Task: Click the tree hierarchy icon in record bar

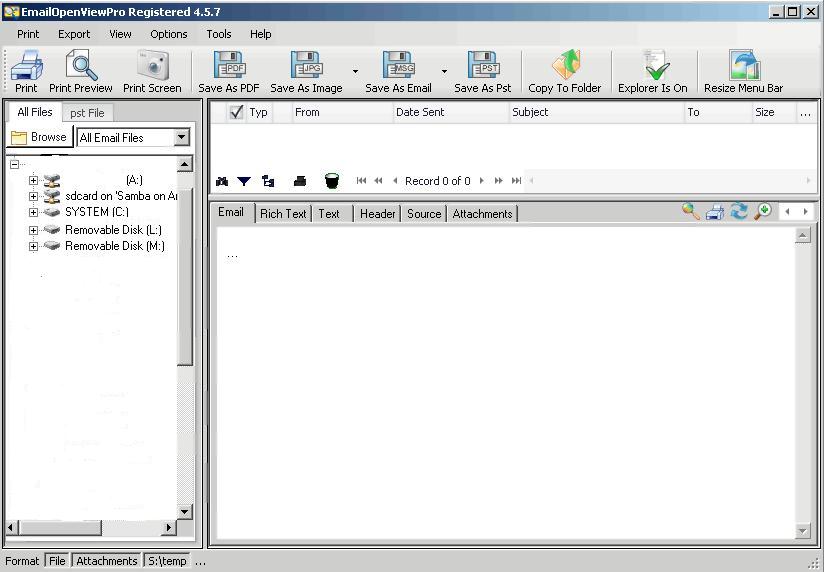Action: point(268,181)
